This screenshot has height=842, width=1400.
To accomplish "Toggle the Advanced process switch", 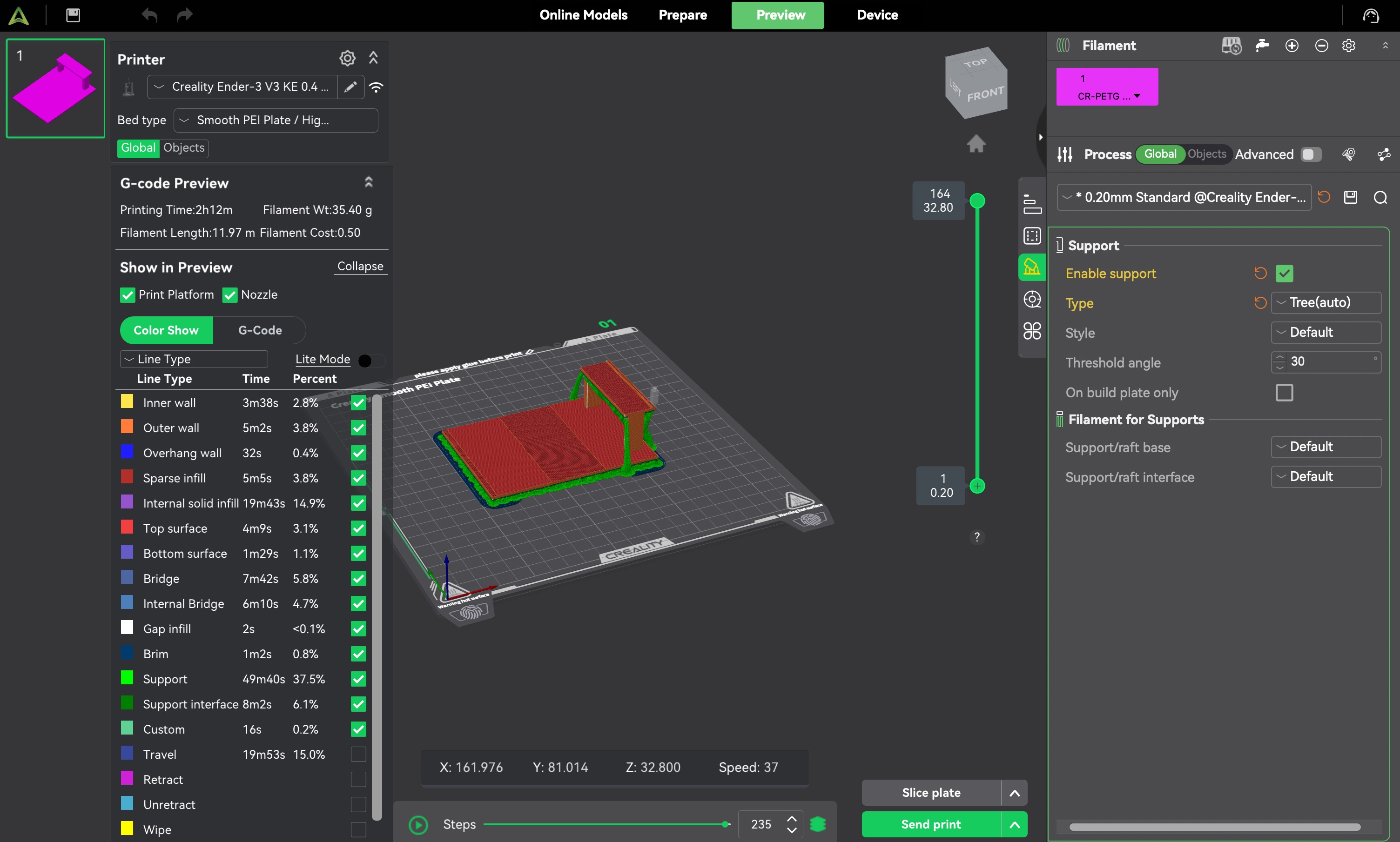I will pos(1311,154).
